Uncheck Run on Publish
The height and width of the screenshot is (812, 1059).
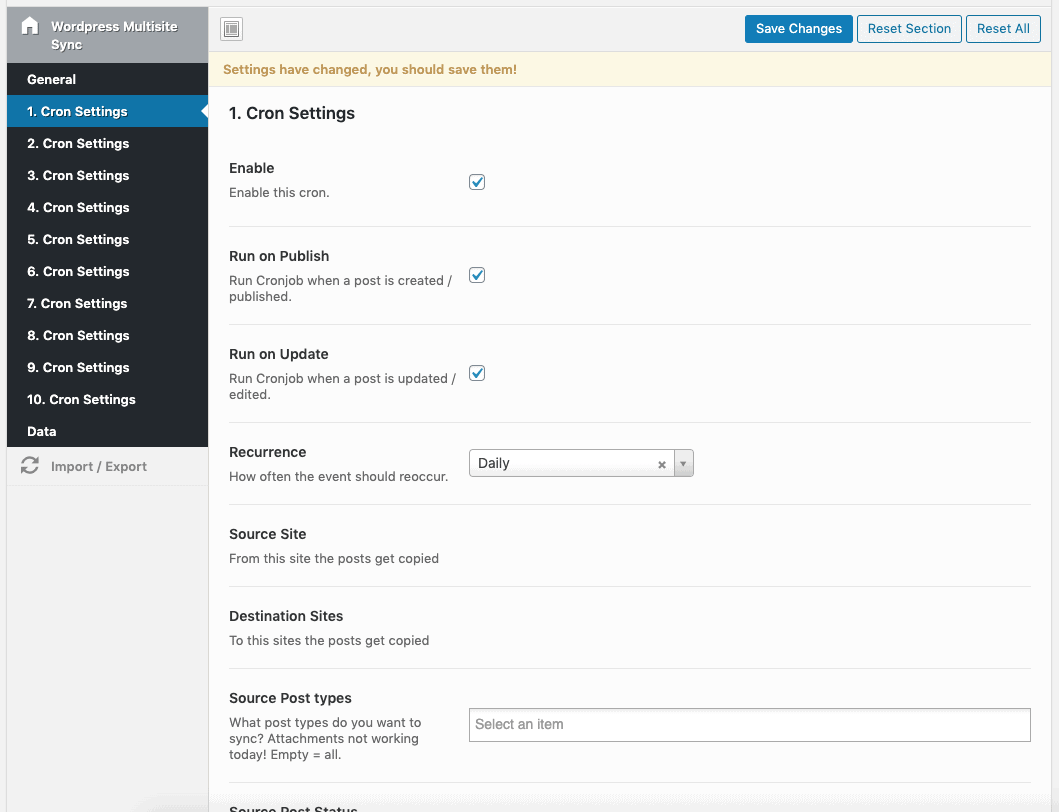477,275
